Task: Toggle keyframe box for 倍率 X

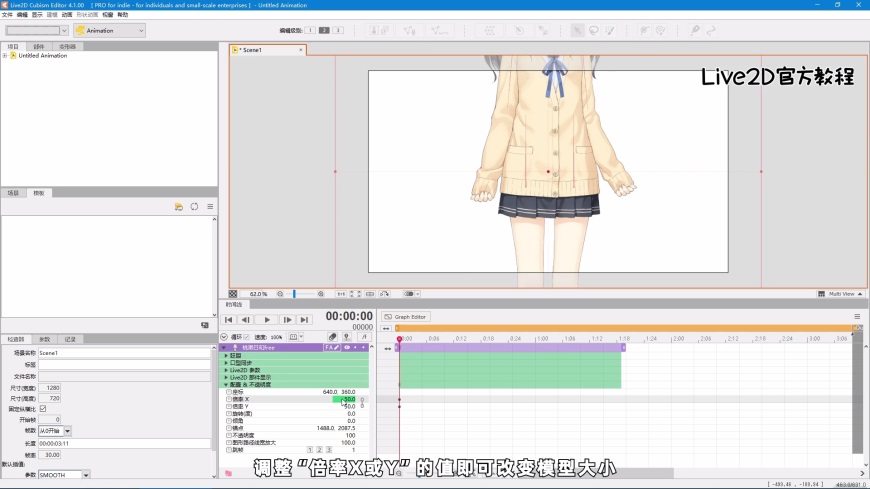Action: (229, 399)
